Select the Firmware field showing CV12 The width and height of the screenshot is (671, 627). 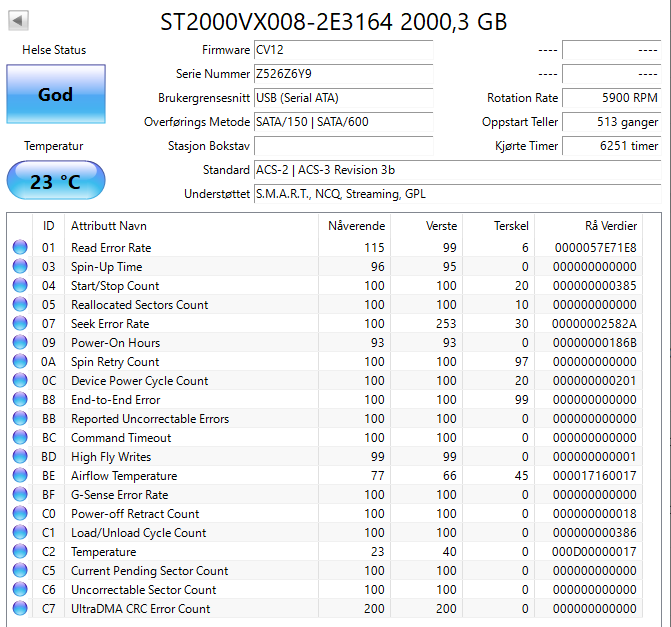pos(343,50)
